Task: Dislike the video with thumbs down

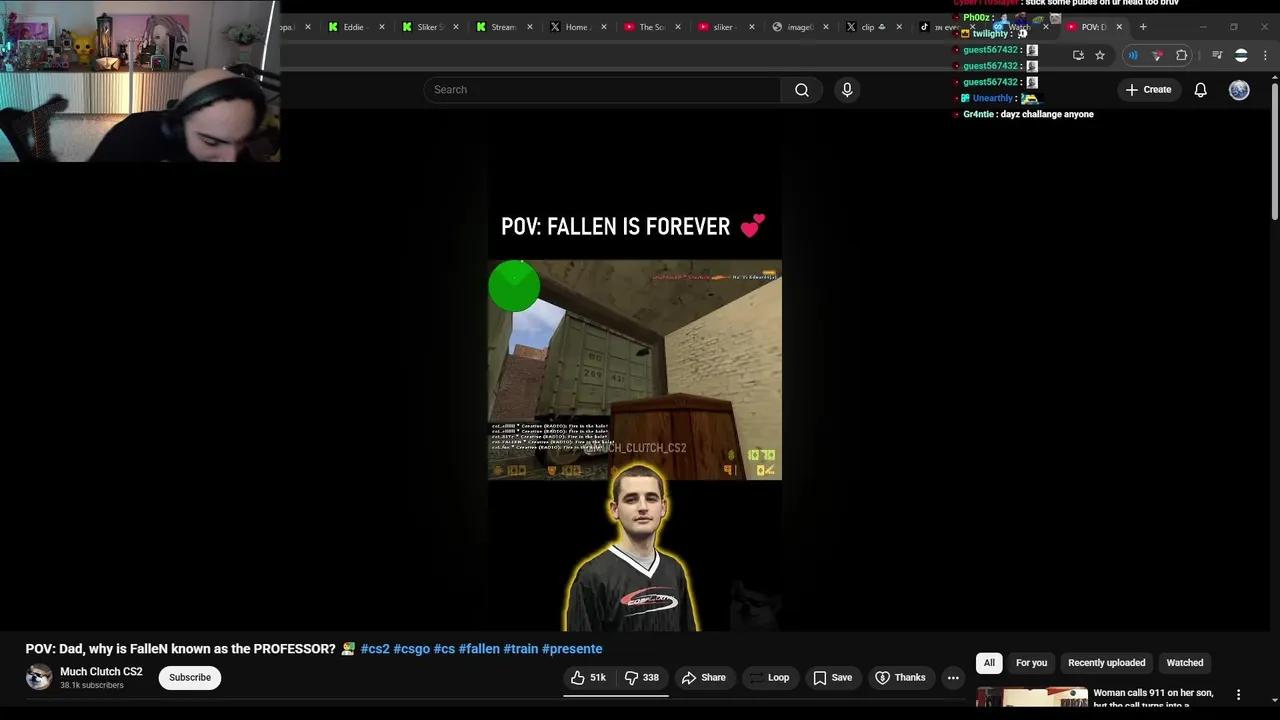Action: 641,678
